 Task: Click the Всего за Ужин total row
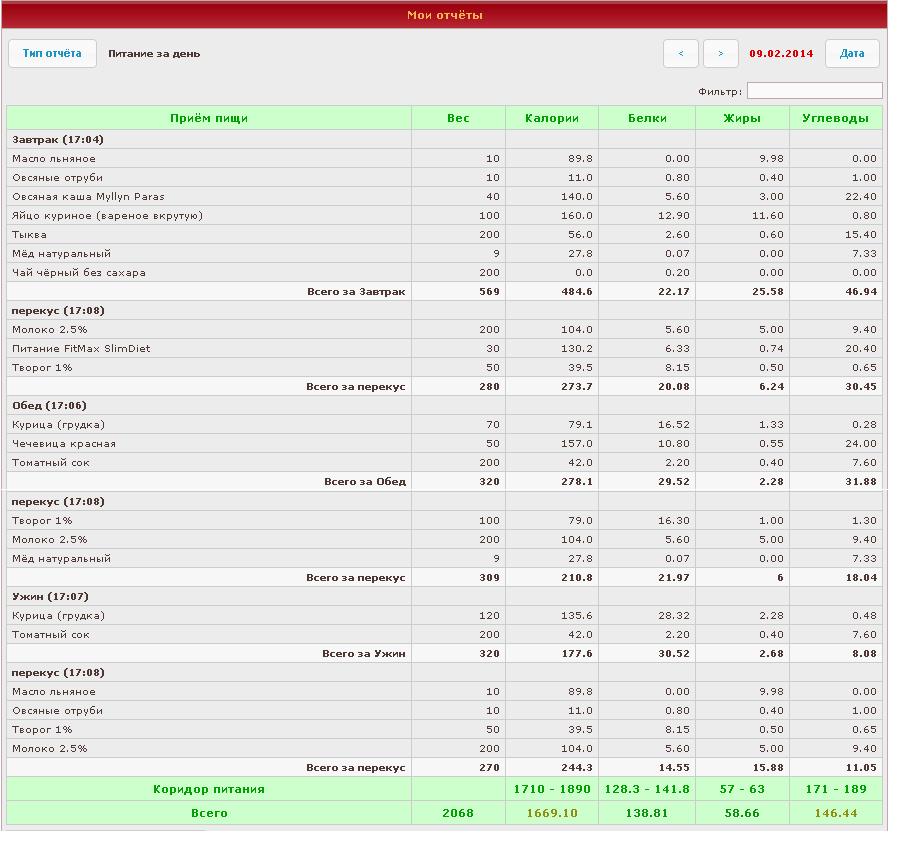[x=444, y=654]
